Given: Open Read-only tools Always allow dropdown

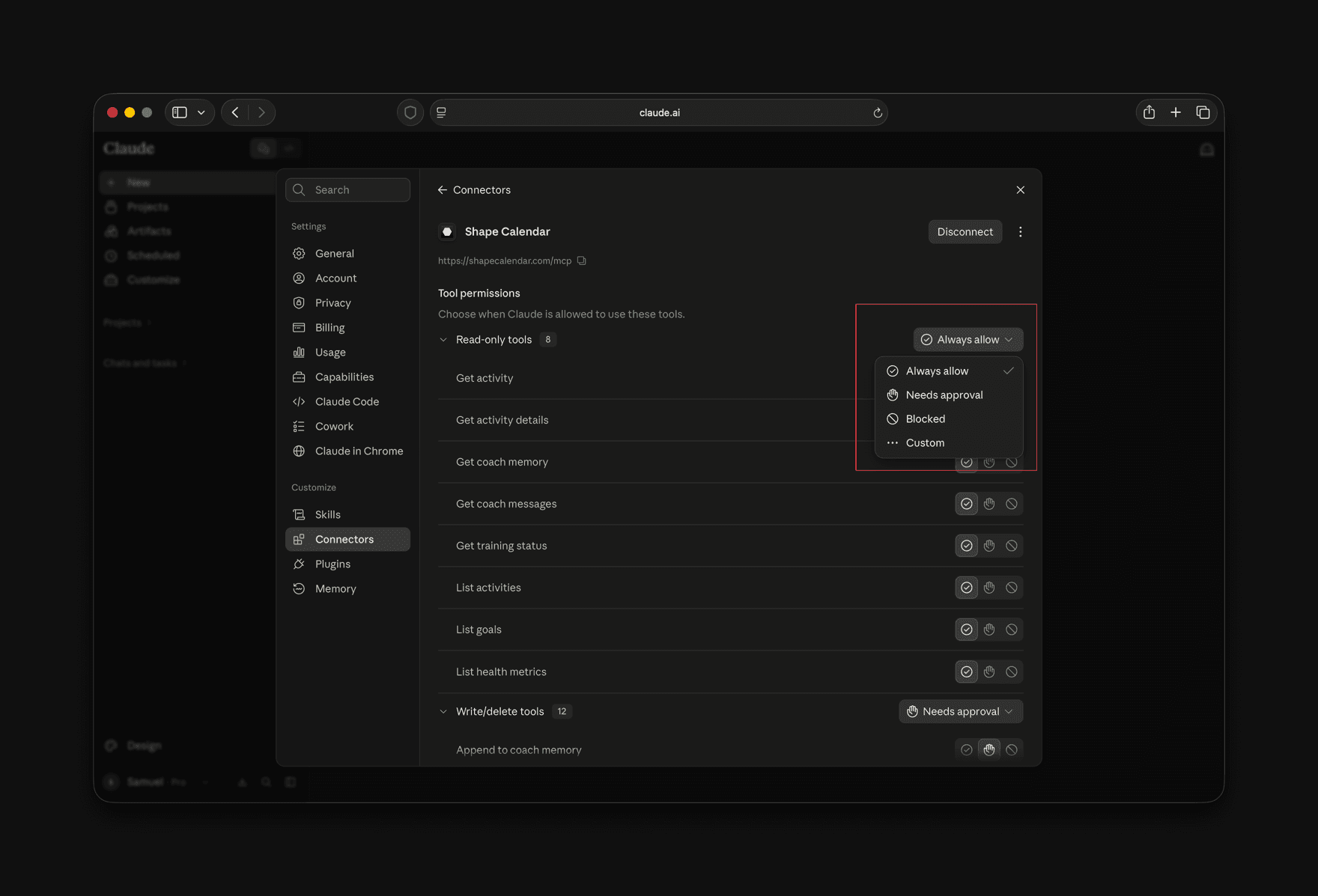Looking at the screenshot, I should (x=968, y=339).
